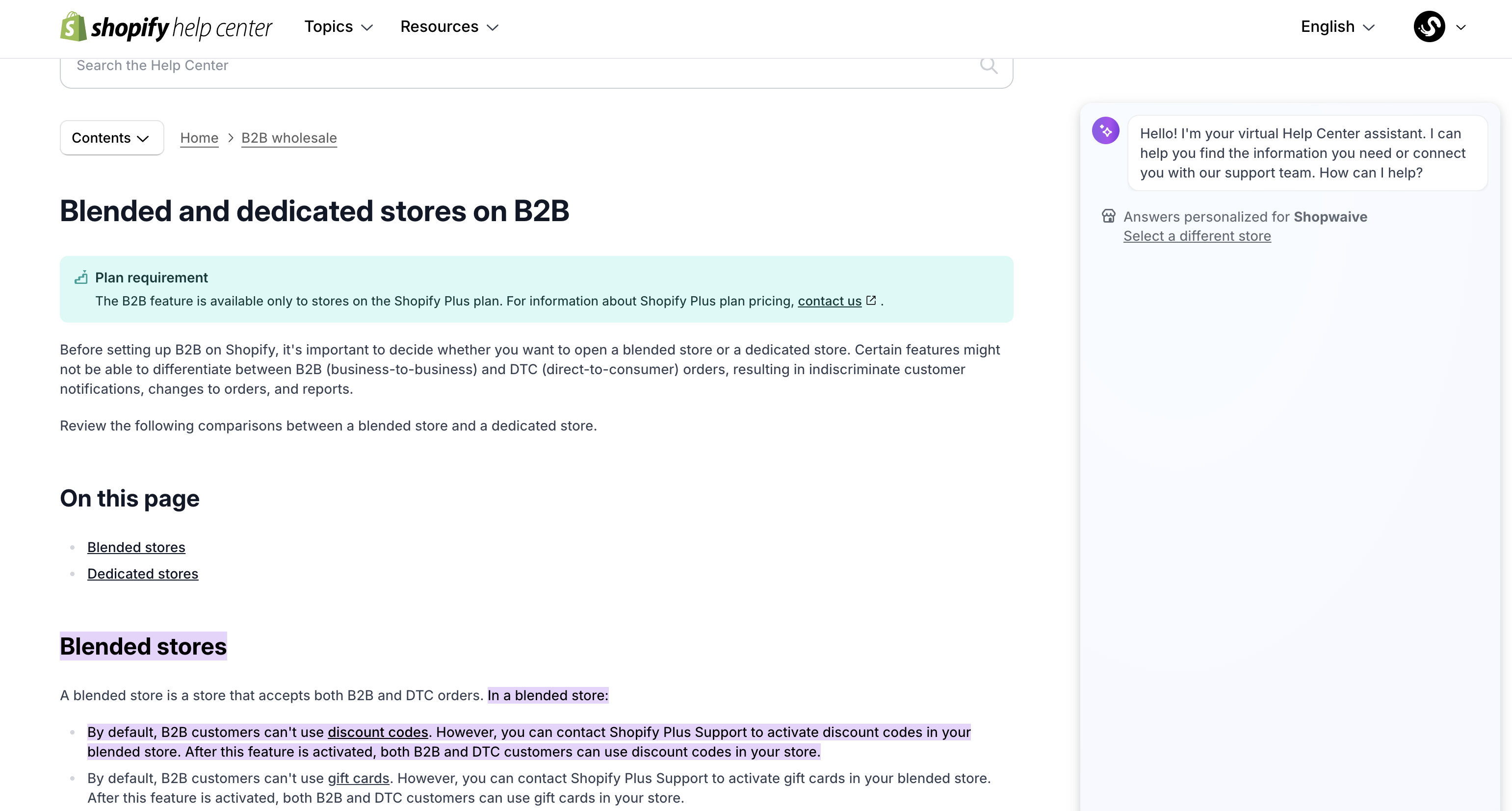Click the contact us link
The height and width of the screenshot is (811, 1512).
pos(829,301)
